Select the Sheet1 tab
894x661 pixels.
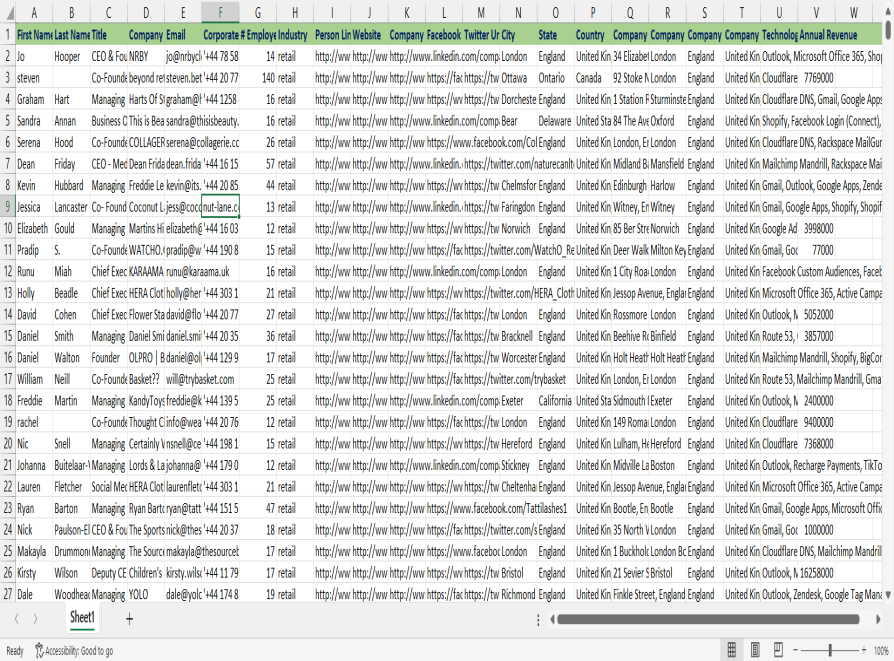pos(82,619)
